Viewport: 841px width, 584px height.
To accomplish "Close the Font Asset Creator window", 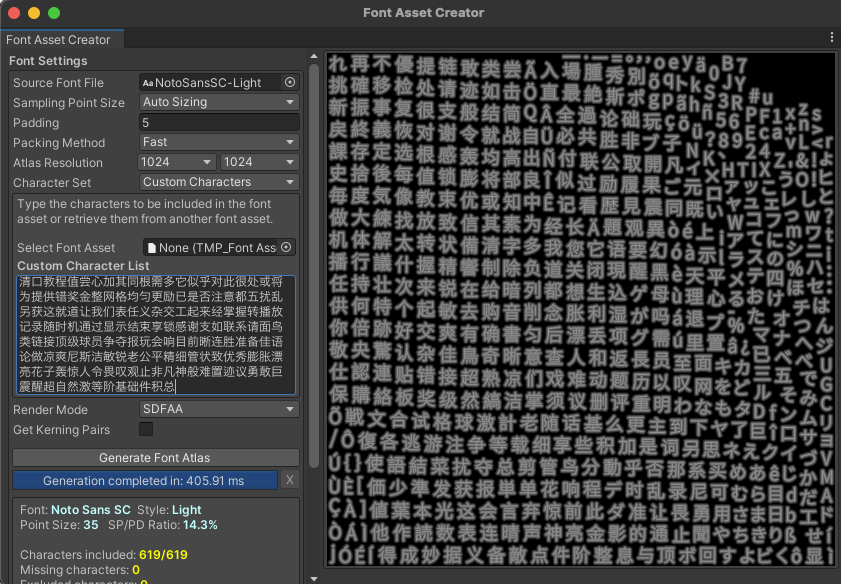I will [14, 12].
